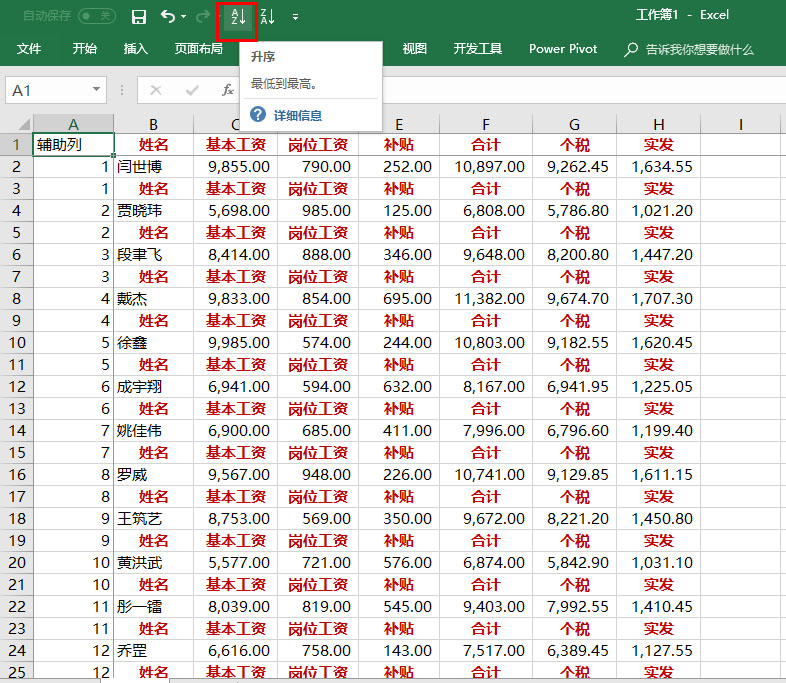
Task: Select header cell 合计 in row 1
Action: pos(486,145)
